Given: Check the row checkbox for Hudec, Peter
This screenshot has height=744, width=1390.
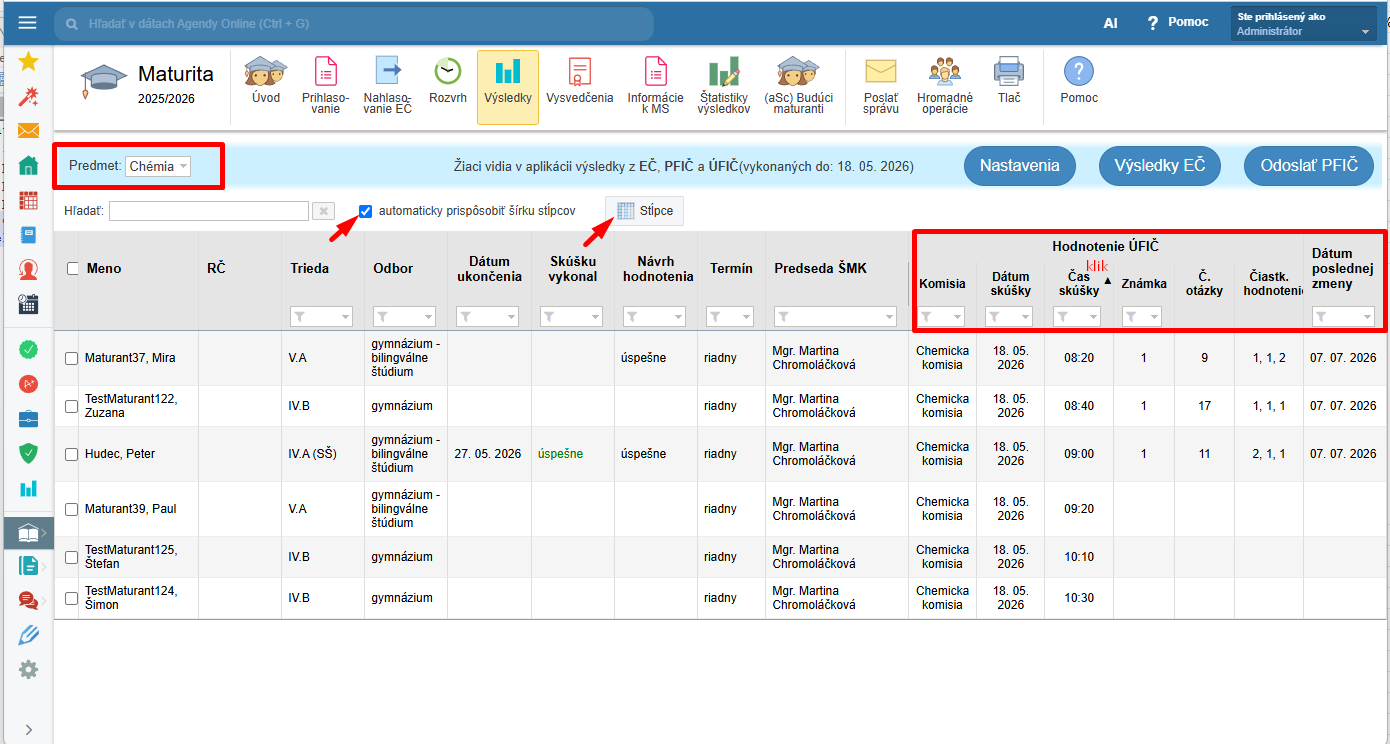Looking at the screenshot, I should (x=71, y=454).
